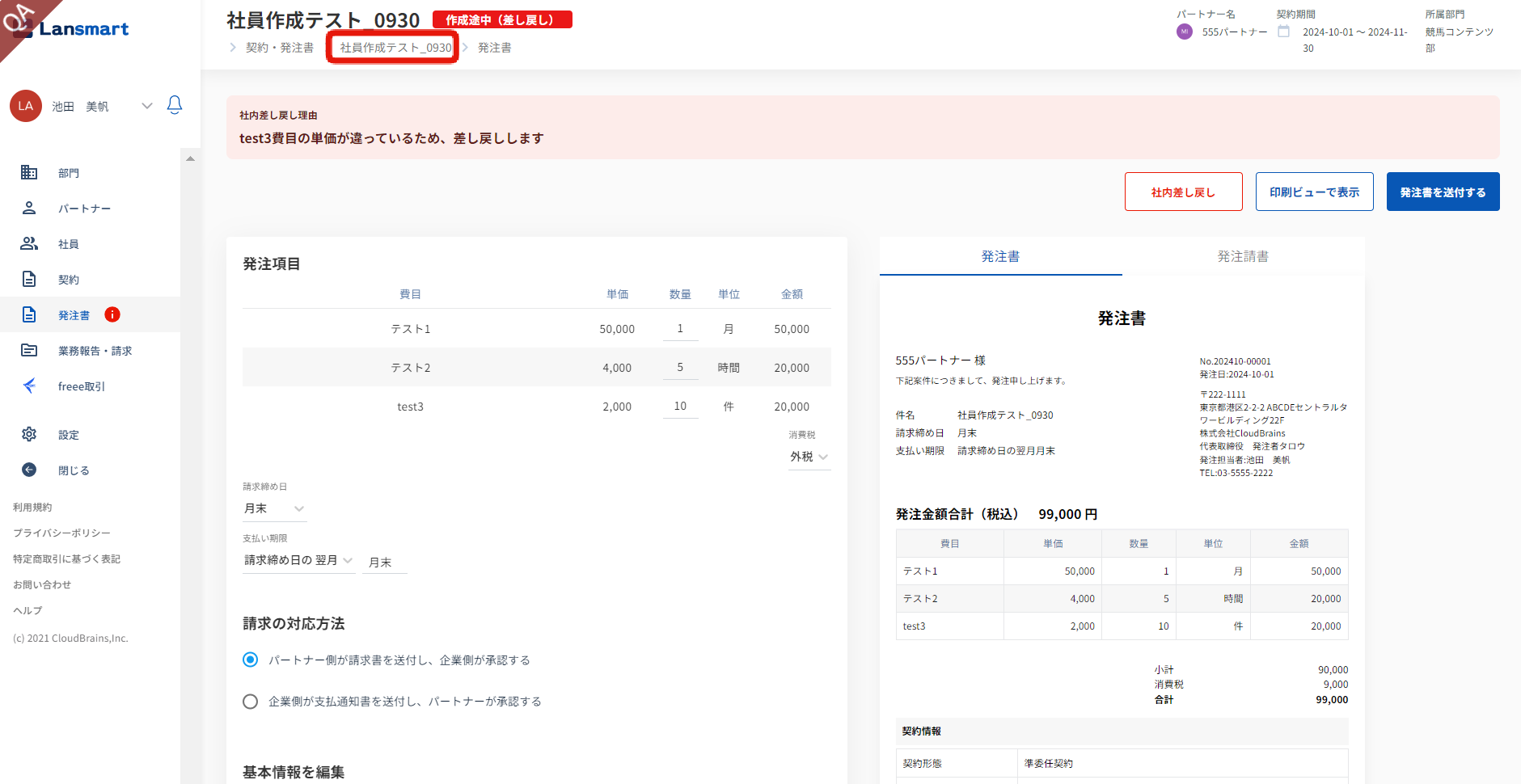Expand the user menu chevron

pyautogui.click(x=147, y=106)
